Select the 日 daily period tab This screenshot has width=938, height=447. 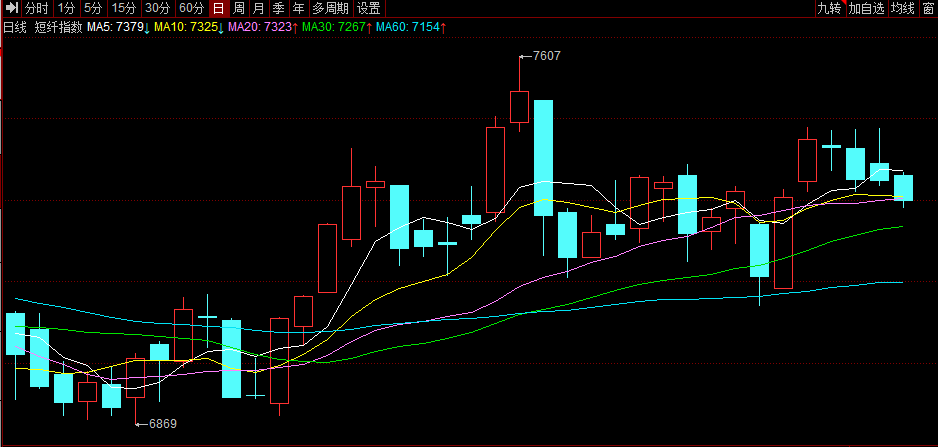tap(219, 8)
